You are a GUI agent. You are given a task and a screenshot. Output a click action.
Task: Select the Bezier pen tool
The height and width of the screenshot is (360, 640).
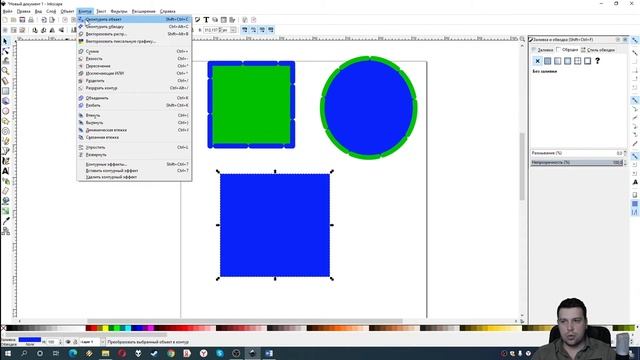(x=5, y=151)
